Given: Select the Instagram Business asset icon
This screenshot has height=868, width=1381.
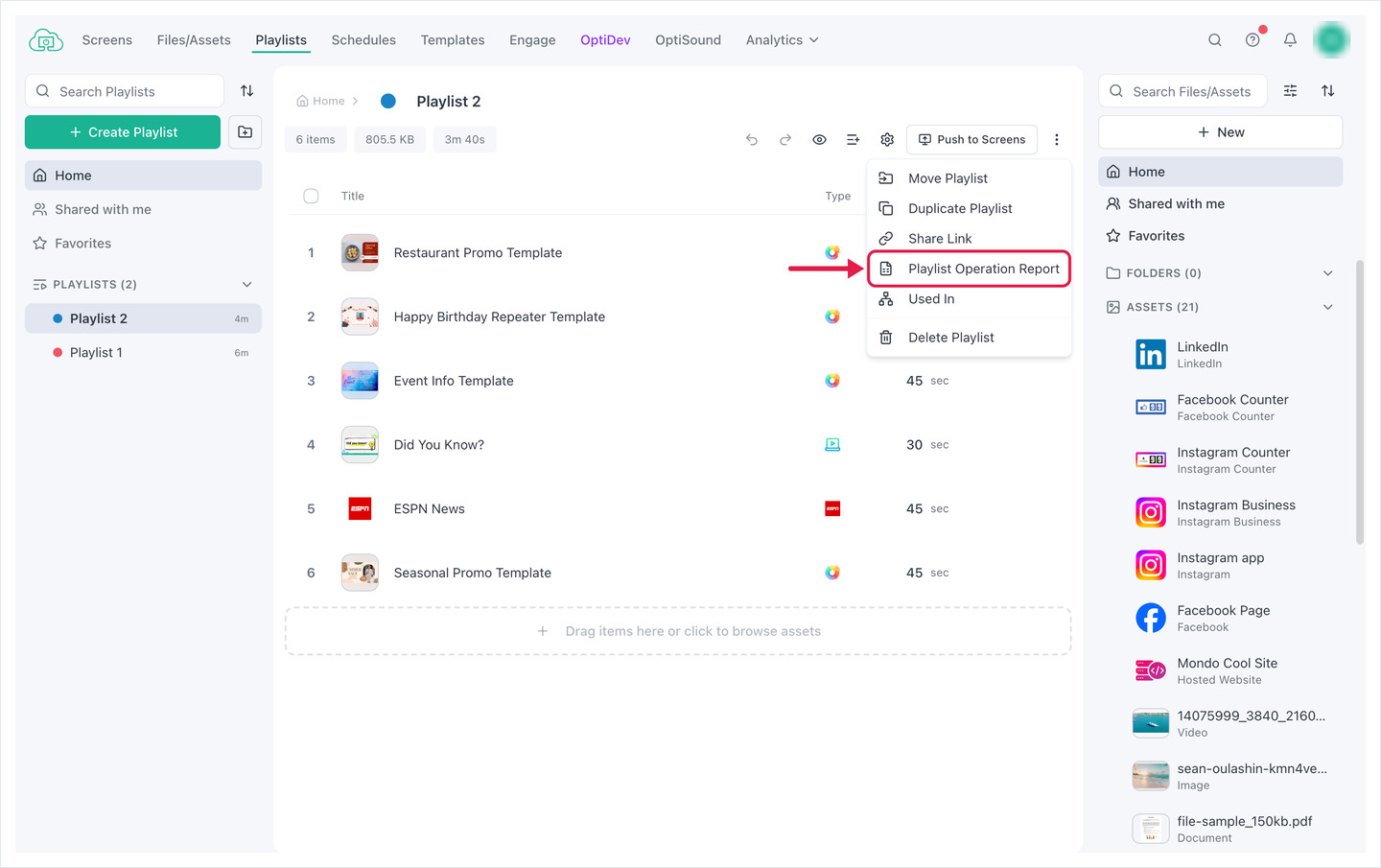Looking at the screenshot, I should click(x=1151, y=513).
